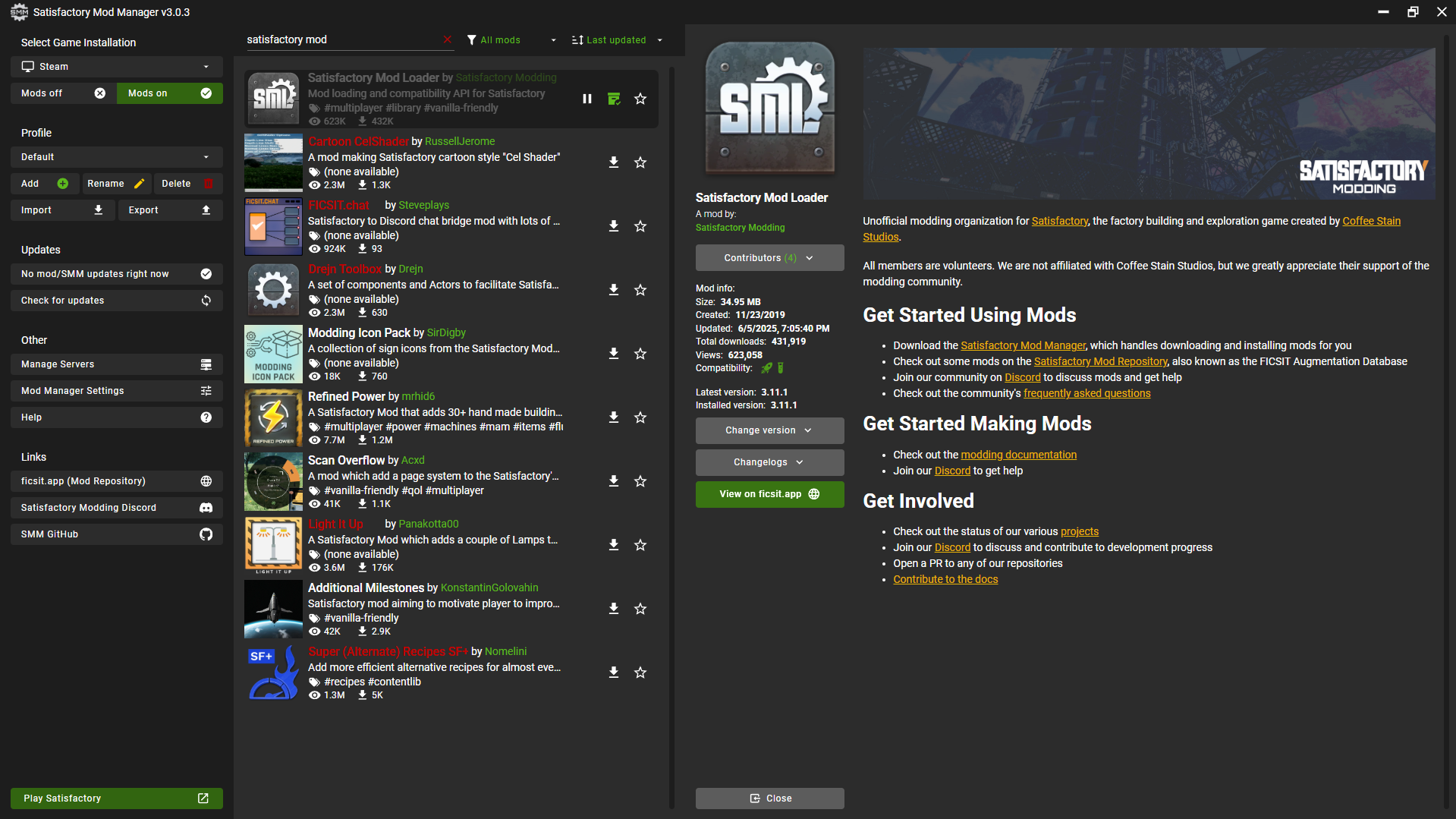Star the Light It Up mod
This screenshot has height=819, width=1456.
coord(640,545)
